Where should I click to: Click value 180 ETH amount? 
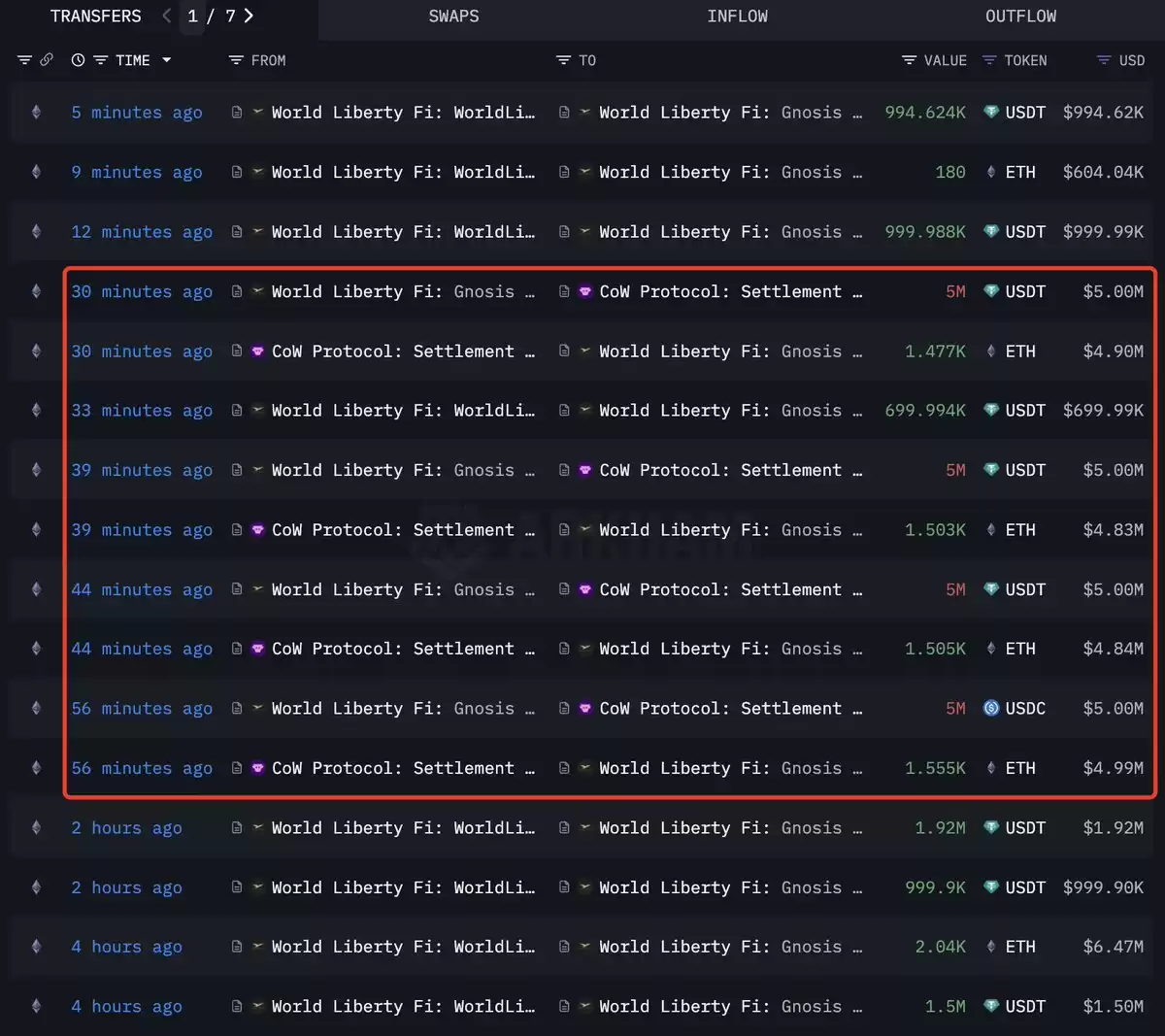[x=950, y=173]
